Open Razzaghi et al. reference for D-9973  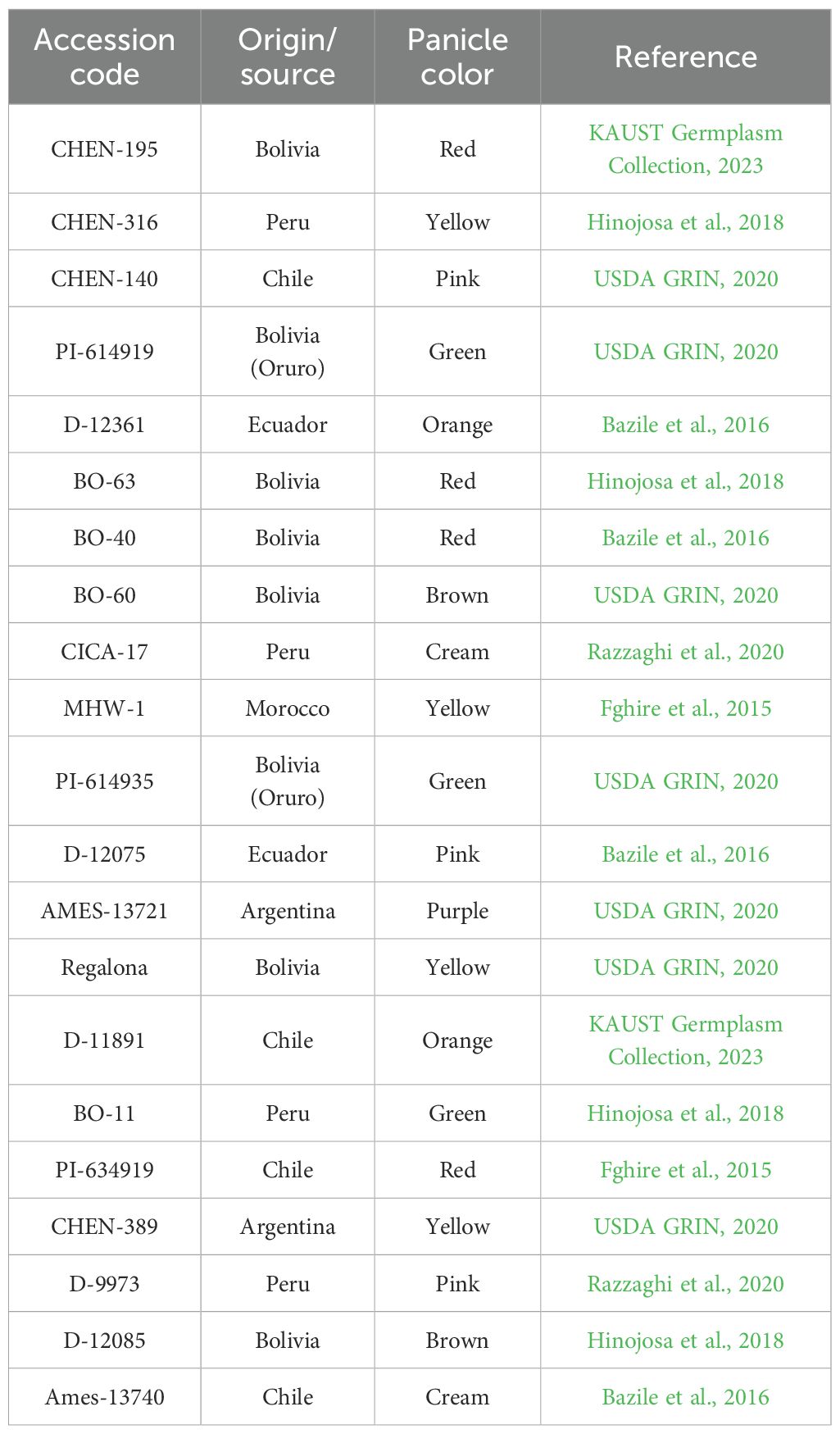tap(685, 1284)
